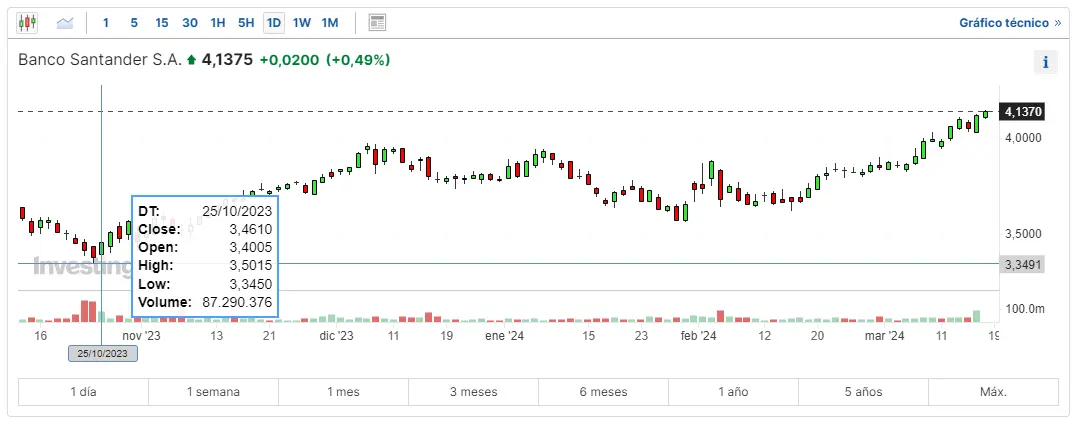Switch to the 1 día range tab
Screen dimensions: 1084x426
click(x=83, y=392)
